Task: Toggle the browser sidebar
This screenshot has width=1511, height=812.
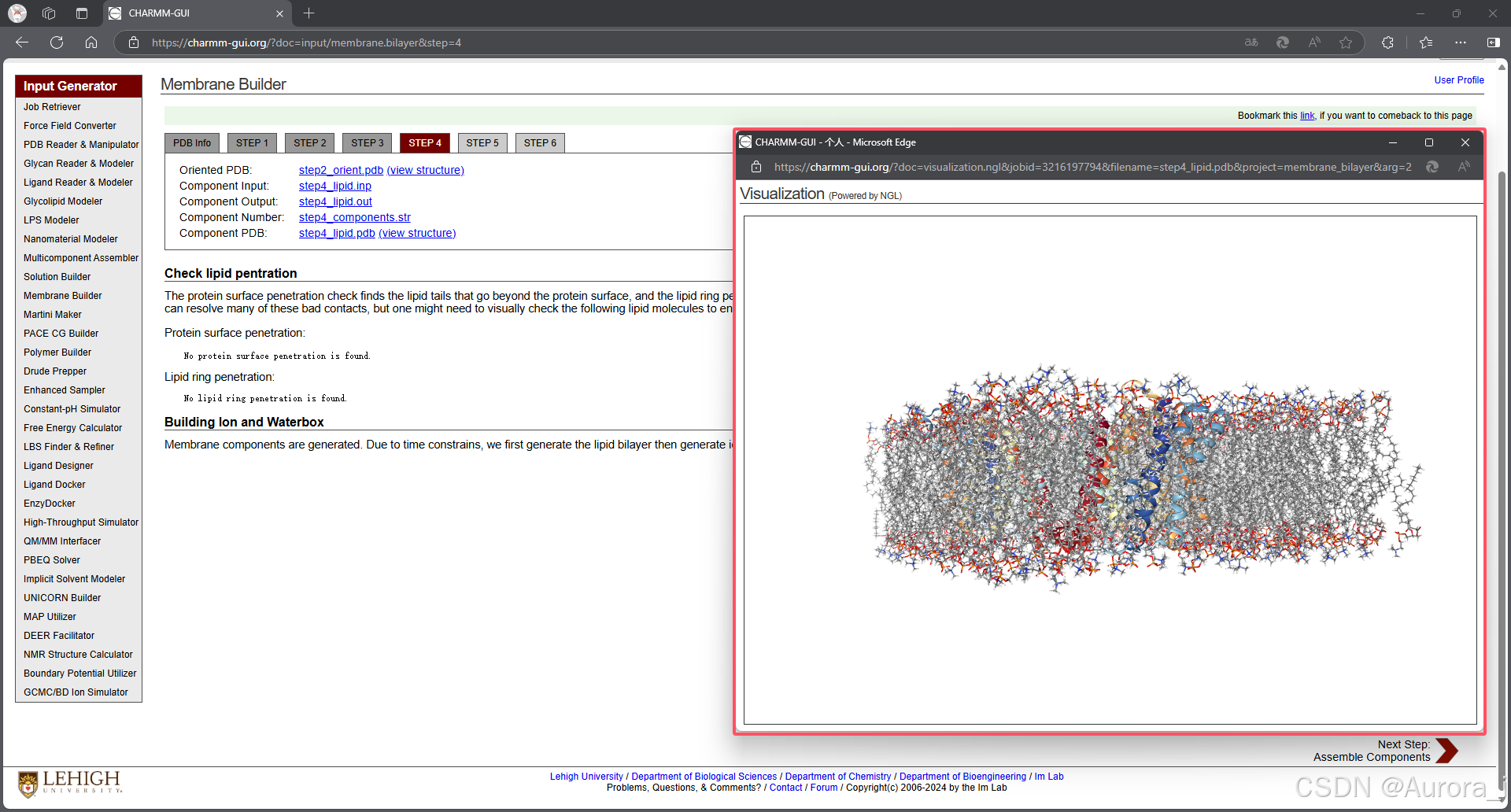Action: coord(1493,42)
